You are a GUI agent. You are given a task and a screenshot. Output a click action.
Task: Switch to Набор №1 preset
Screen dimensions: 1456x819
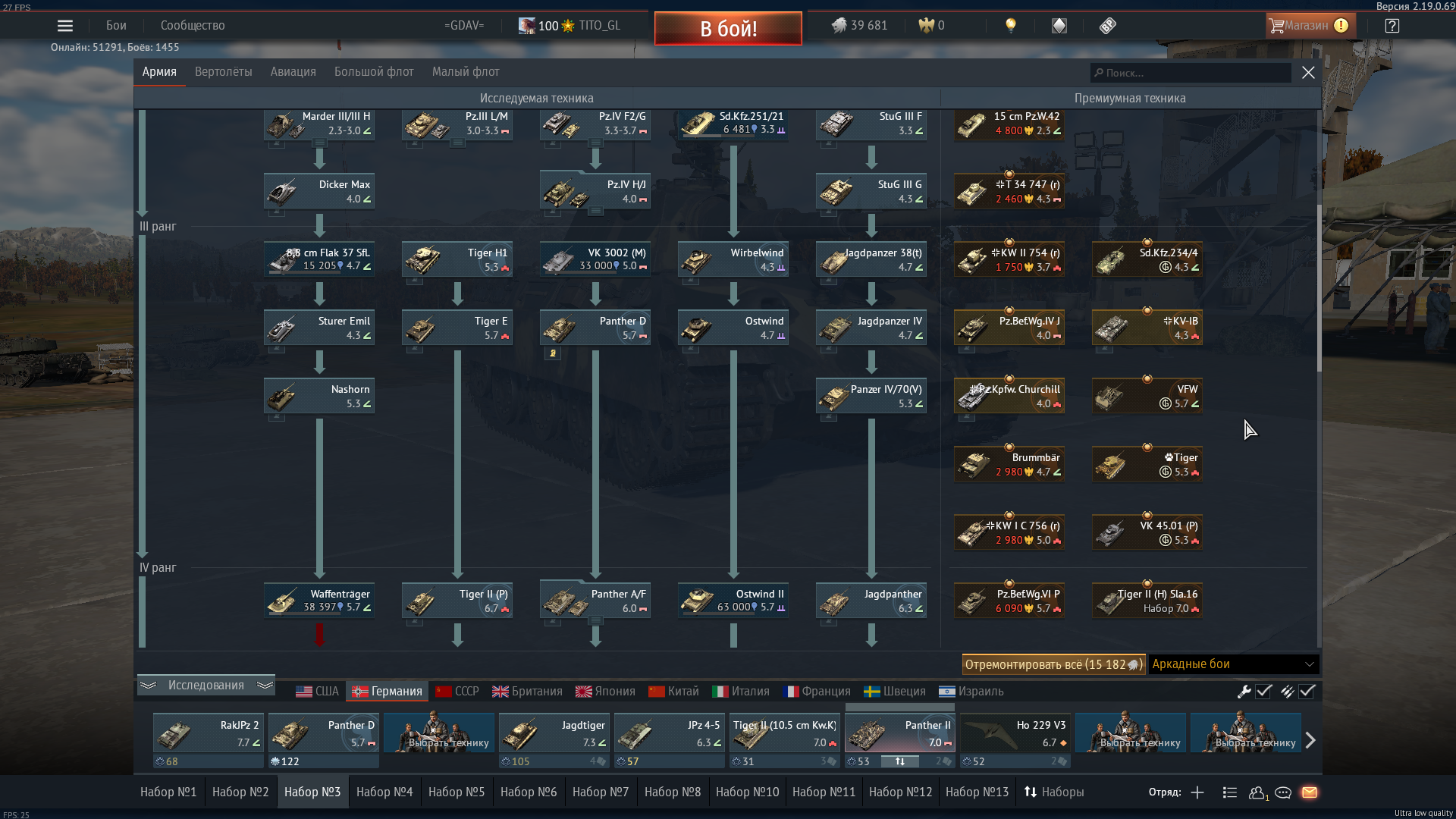click(168, 792)
